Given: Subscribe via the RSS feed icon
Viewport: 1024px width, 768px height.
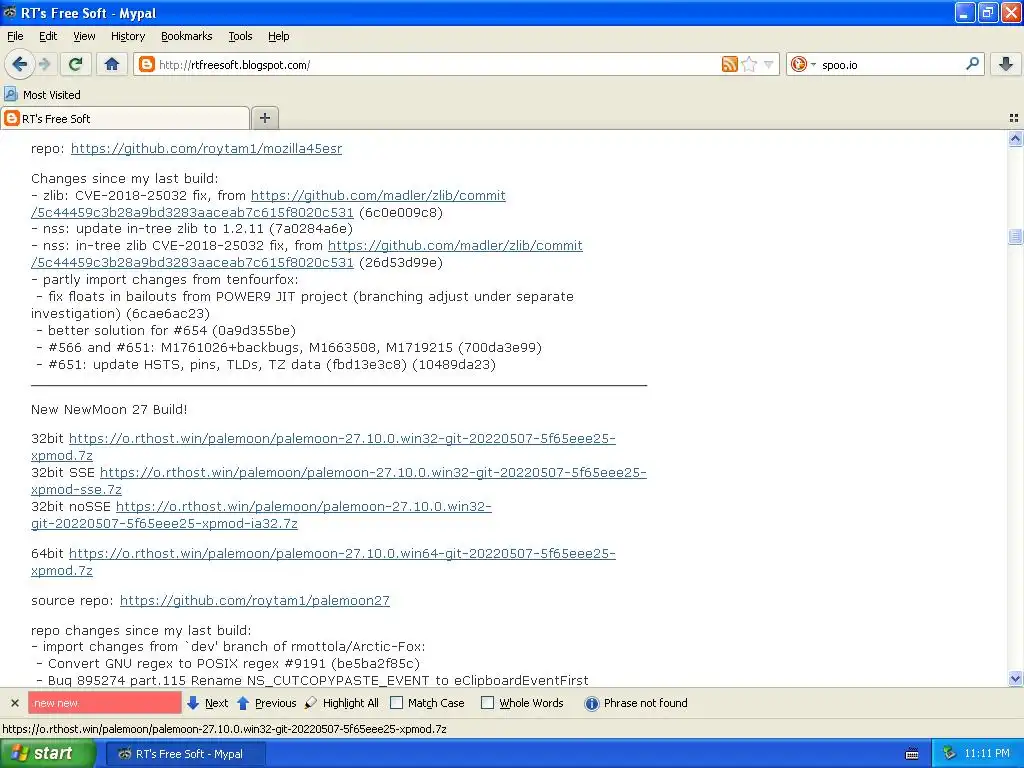Looking at the screenshot, I should [729, 64].
